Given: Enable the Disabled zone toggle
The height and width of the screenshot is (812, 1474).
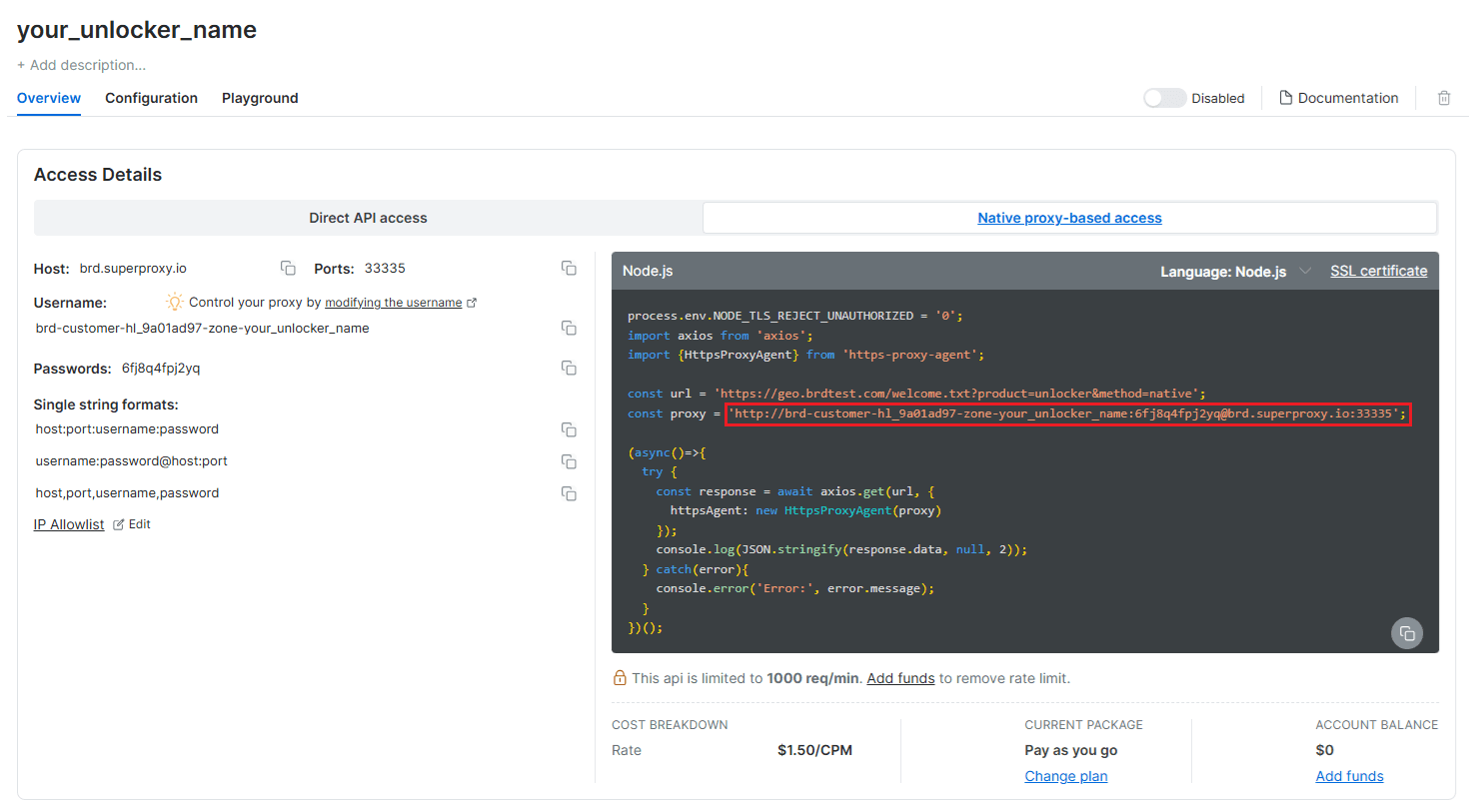Looking at the screenshot, I should (x=1163, y=97).
